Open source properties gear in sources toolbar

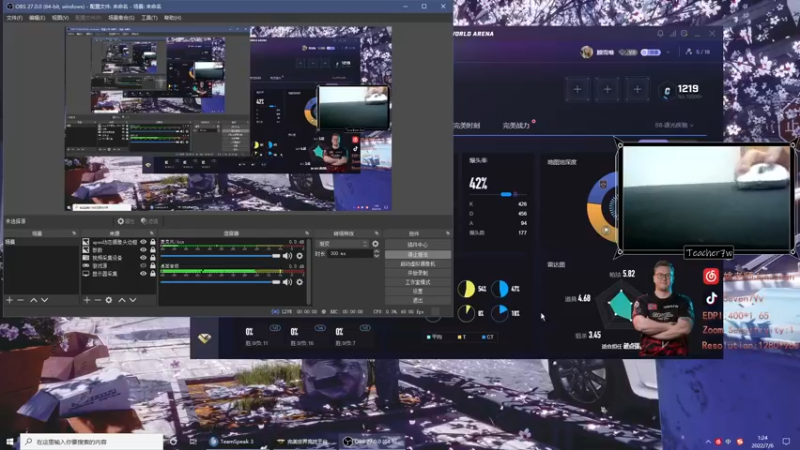pyautogui.click(x=109, y=300)
